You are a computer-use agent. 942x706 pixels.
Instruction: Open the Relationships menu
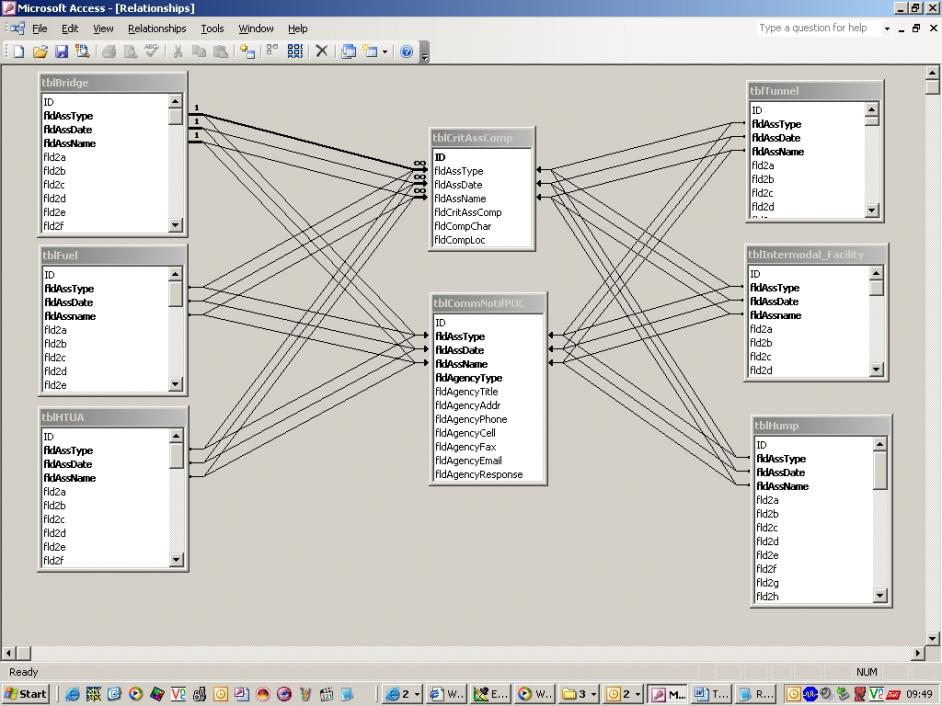click(157, 28)
